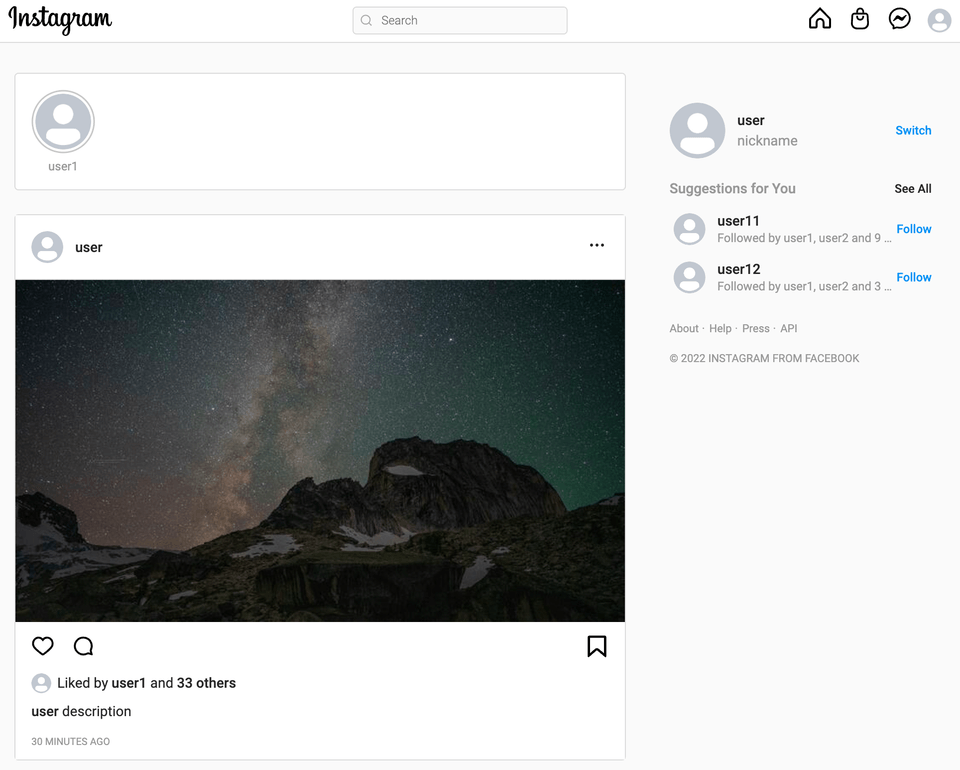Click the '30 MINUTES AGO' timestamp
The height and width of the screenshot is (770, 960).
pos(70,741)
